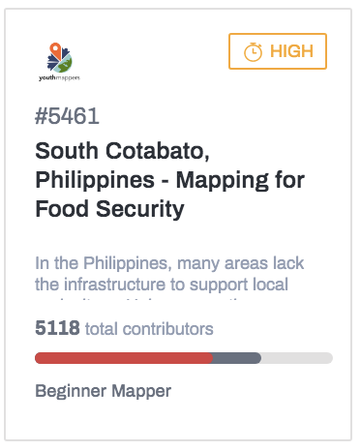
Task: Click the Beginner Mapper difficulty label
Action: click(103, 391)
